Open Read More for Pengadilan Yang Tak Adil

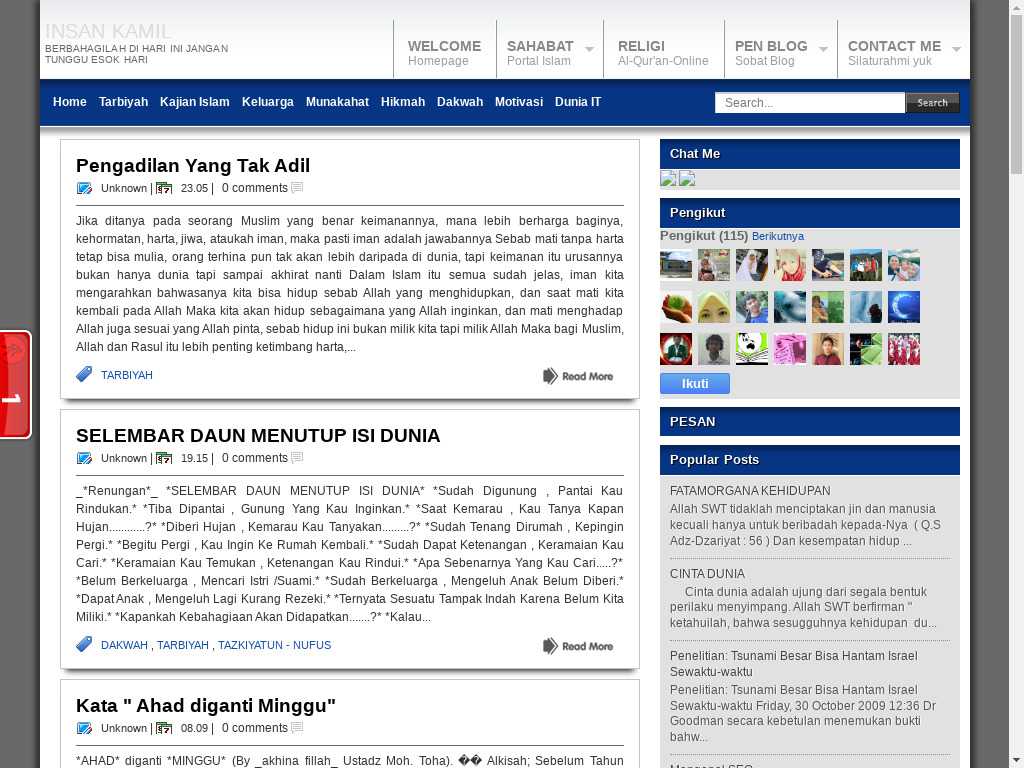578,376
